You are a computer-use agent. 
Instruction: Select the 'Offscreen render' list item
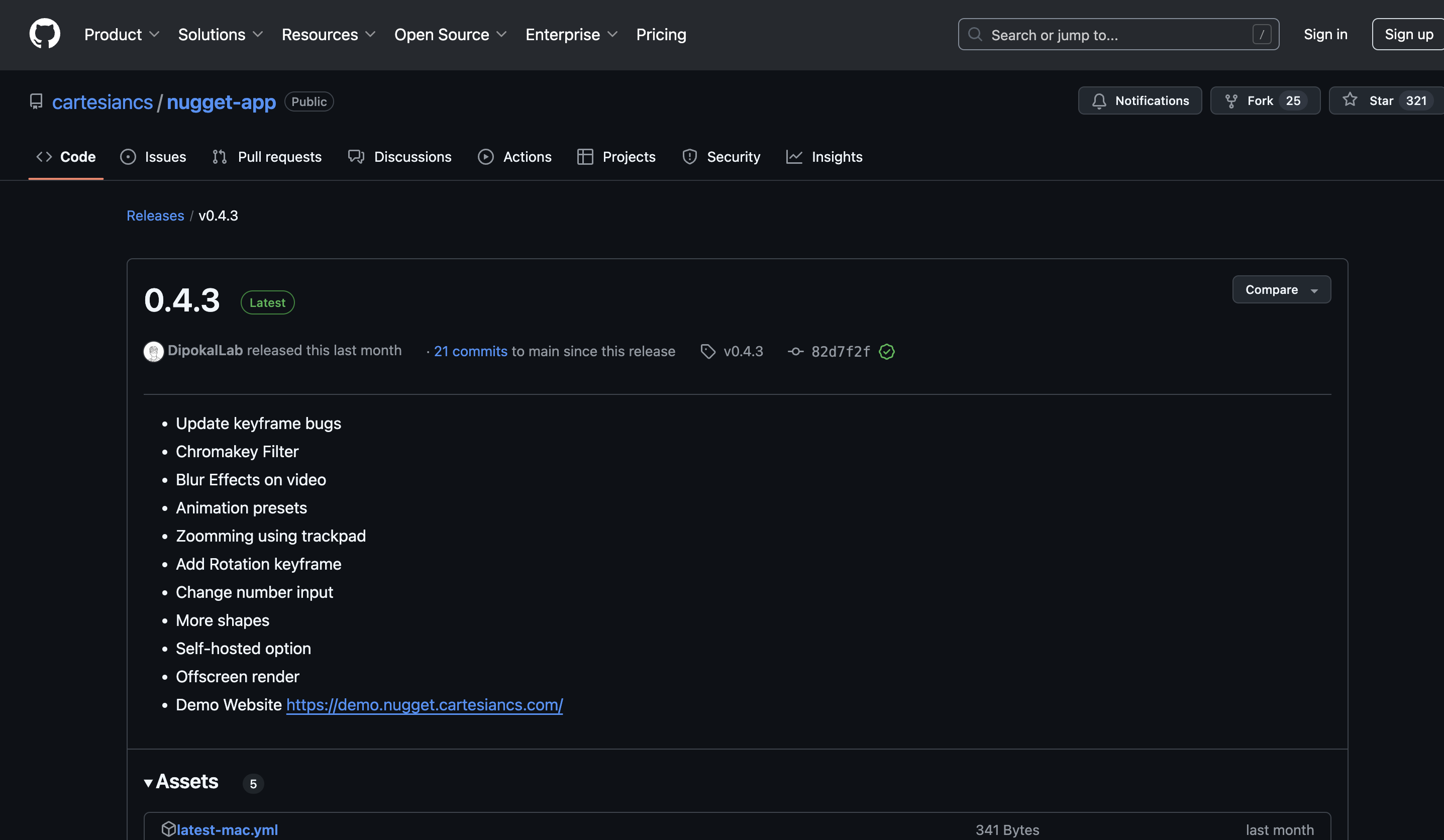[x=237, y=677]
